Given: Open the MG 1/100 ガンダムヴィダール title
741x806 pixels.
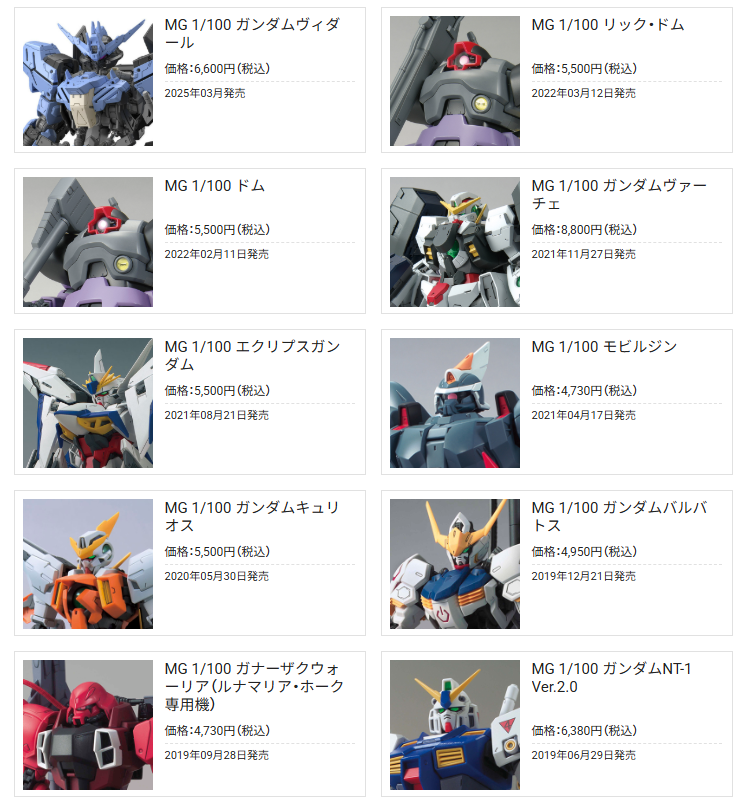Looking at the screenshot, I should tap(252, 33).
